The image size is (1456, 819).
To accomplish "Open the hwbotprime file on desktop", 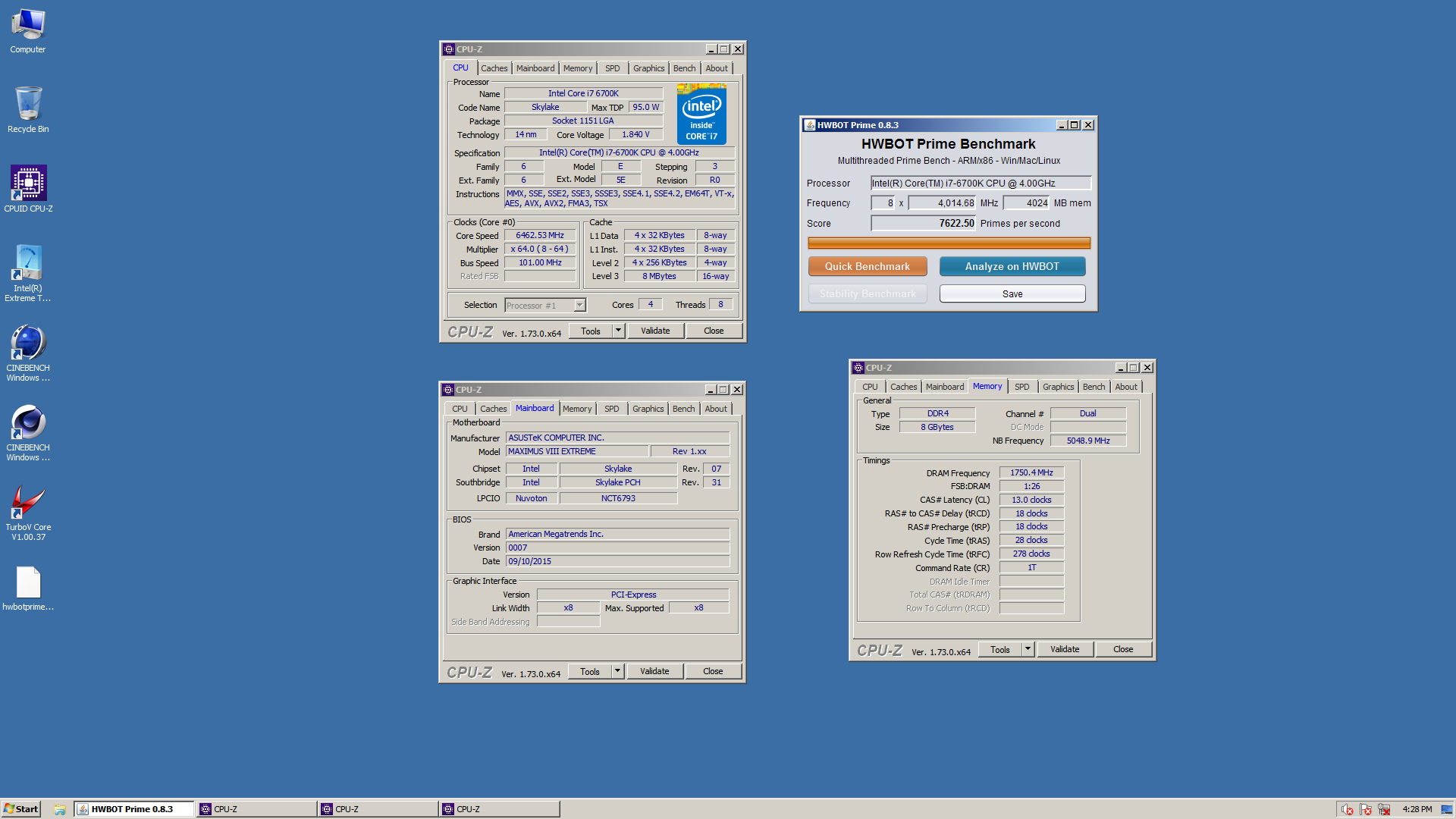I will tap(28, 589).
